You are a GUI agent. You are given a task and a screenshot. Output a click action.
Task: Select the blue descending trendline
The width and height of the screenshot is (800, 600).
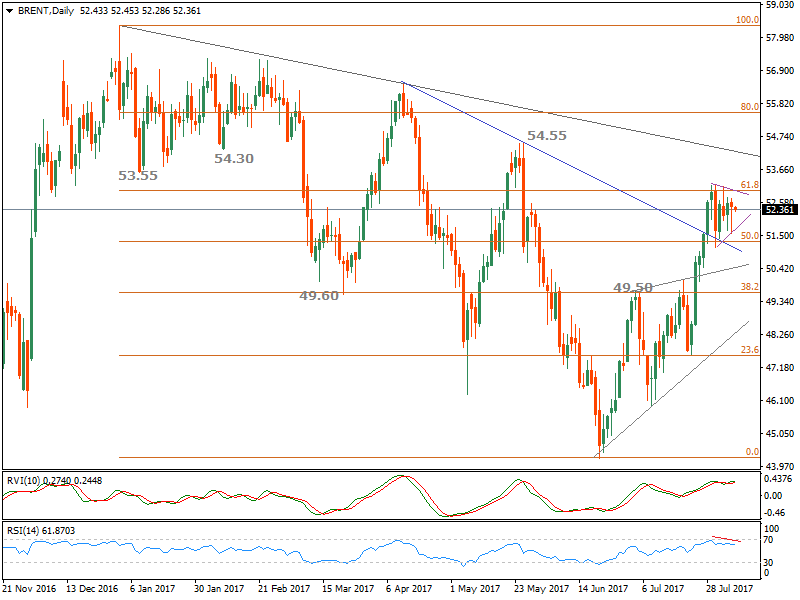tap(571, 166)
